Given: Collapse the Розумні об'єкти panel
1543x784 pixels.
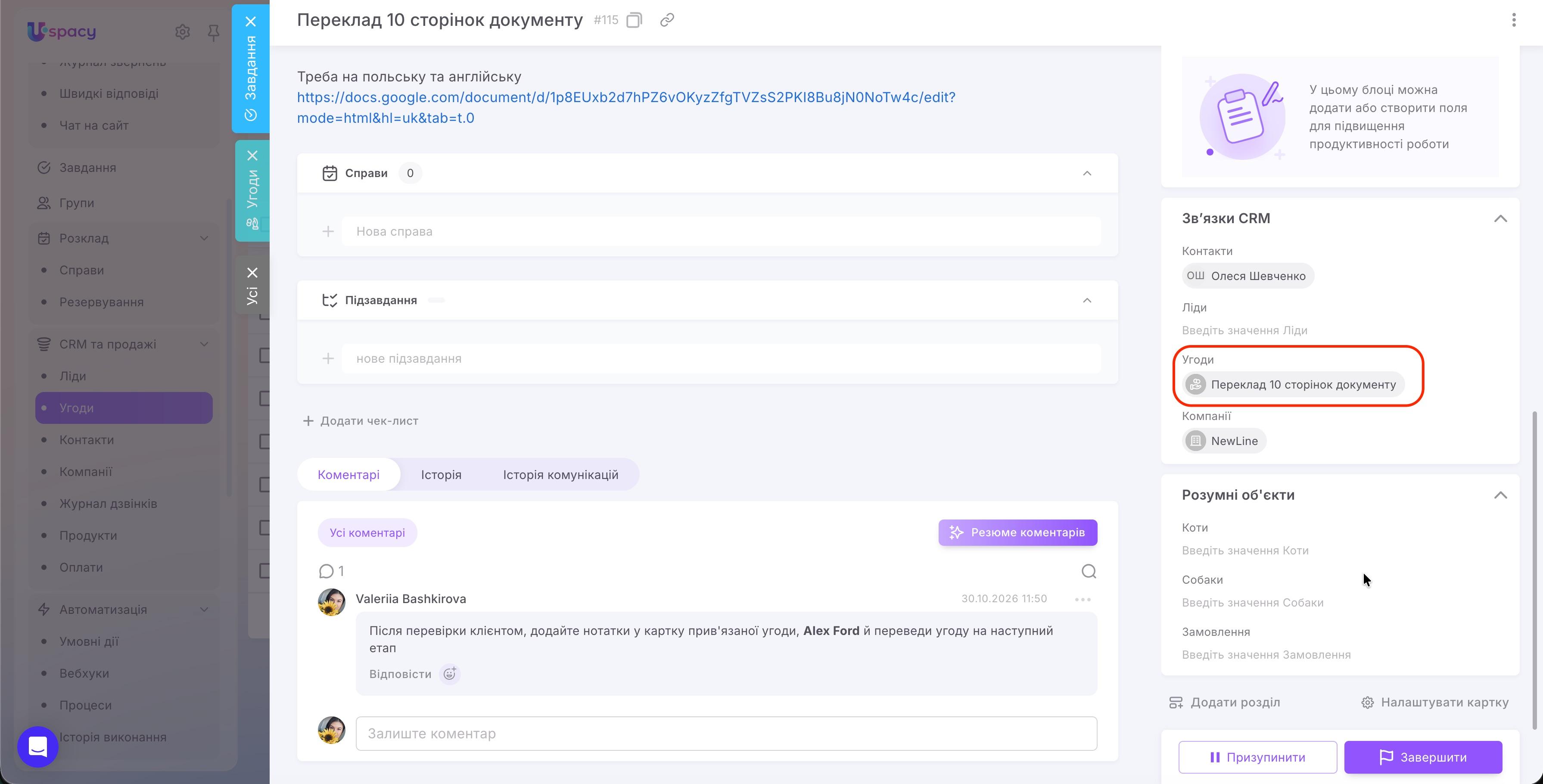Looking at the screenshot, I should (1500, 495).
